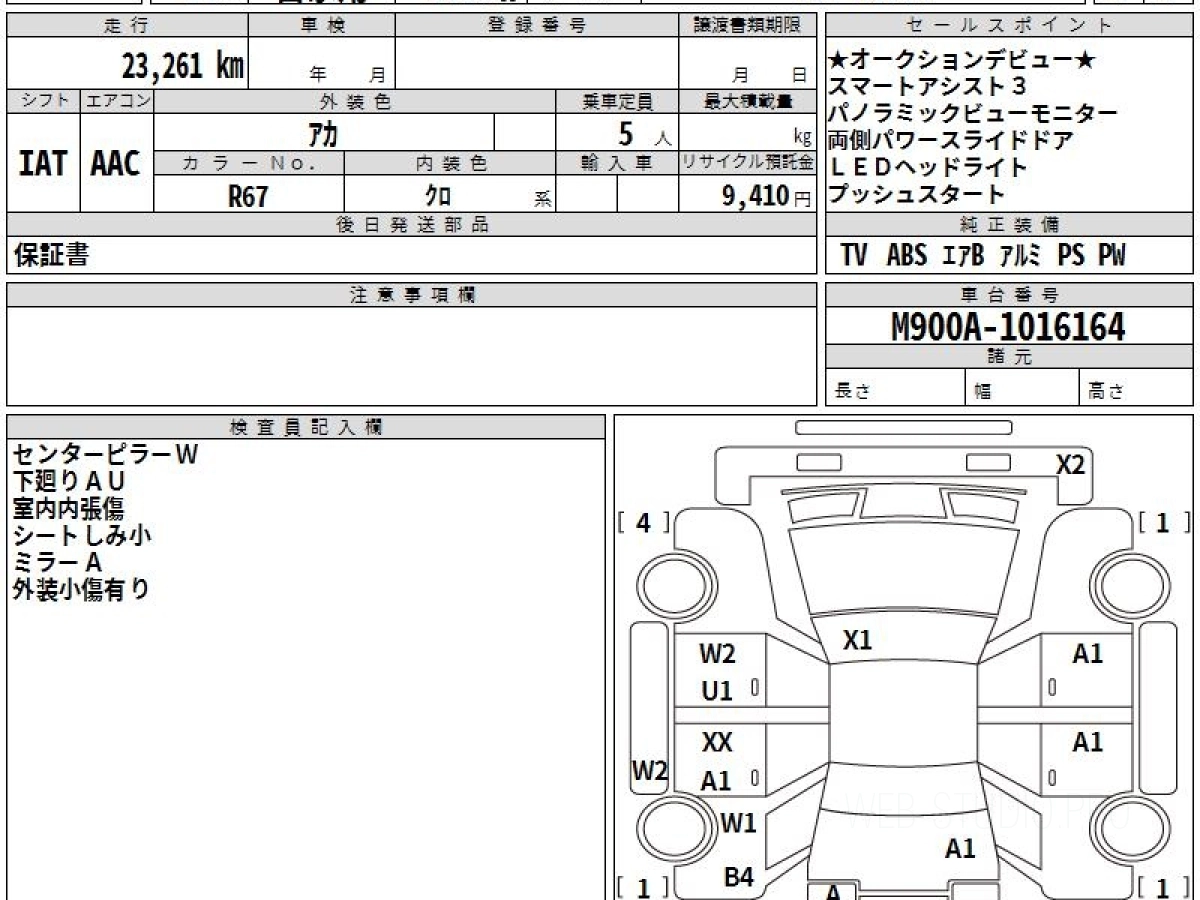Image resolution: width=1200 pixels, height=900 pixels.
Task: Click the X1 mark on the windshield
Action: (x=857, y=641)
